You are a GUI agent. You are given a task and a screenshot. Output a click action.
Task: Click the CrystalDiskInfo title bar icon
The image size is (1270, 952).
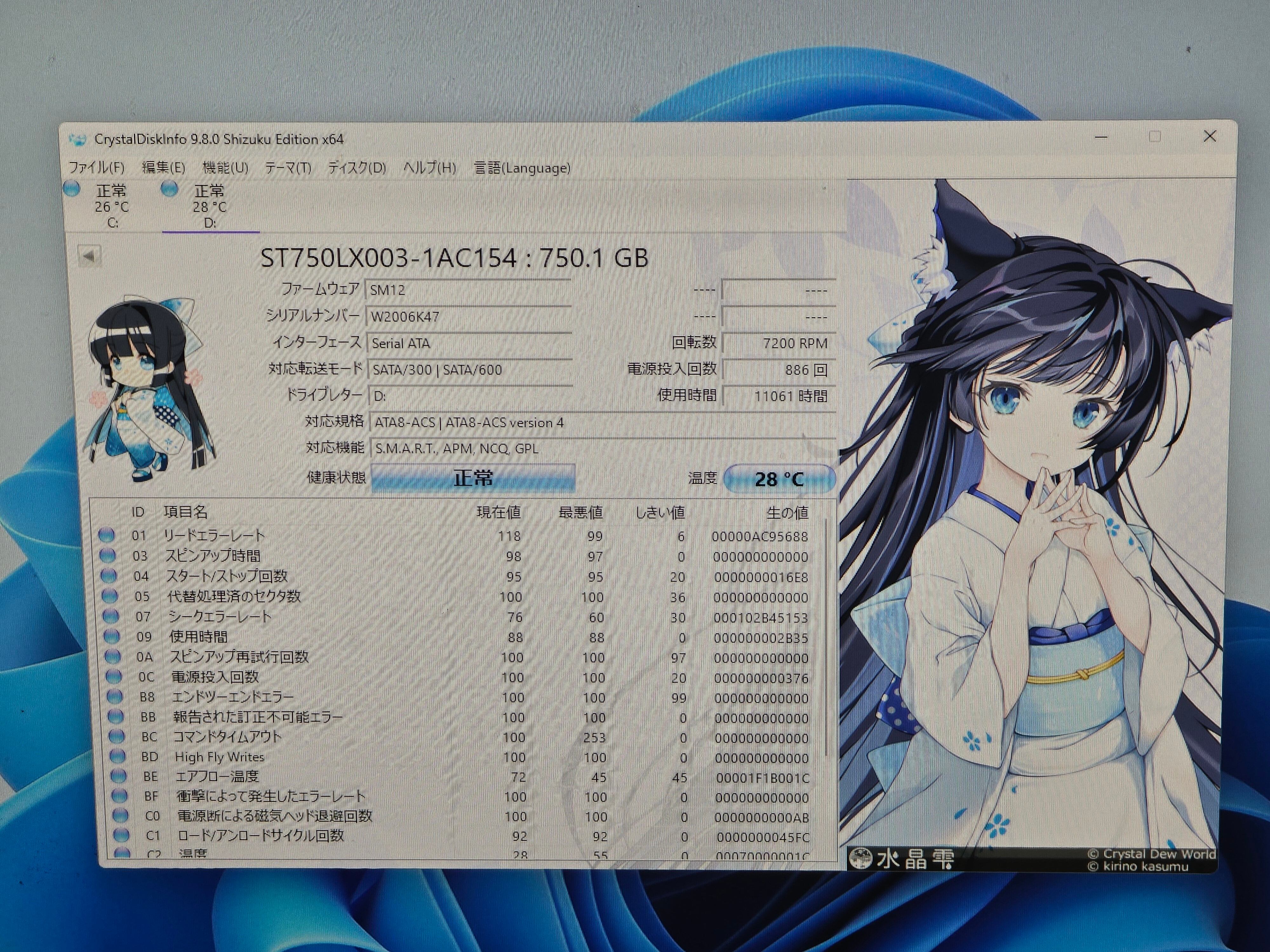(x=77, y=139)
